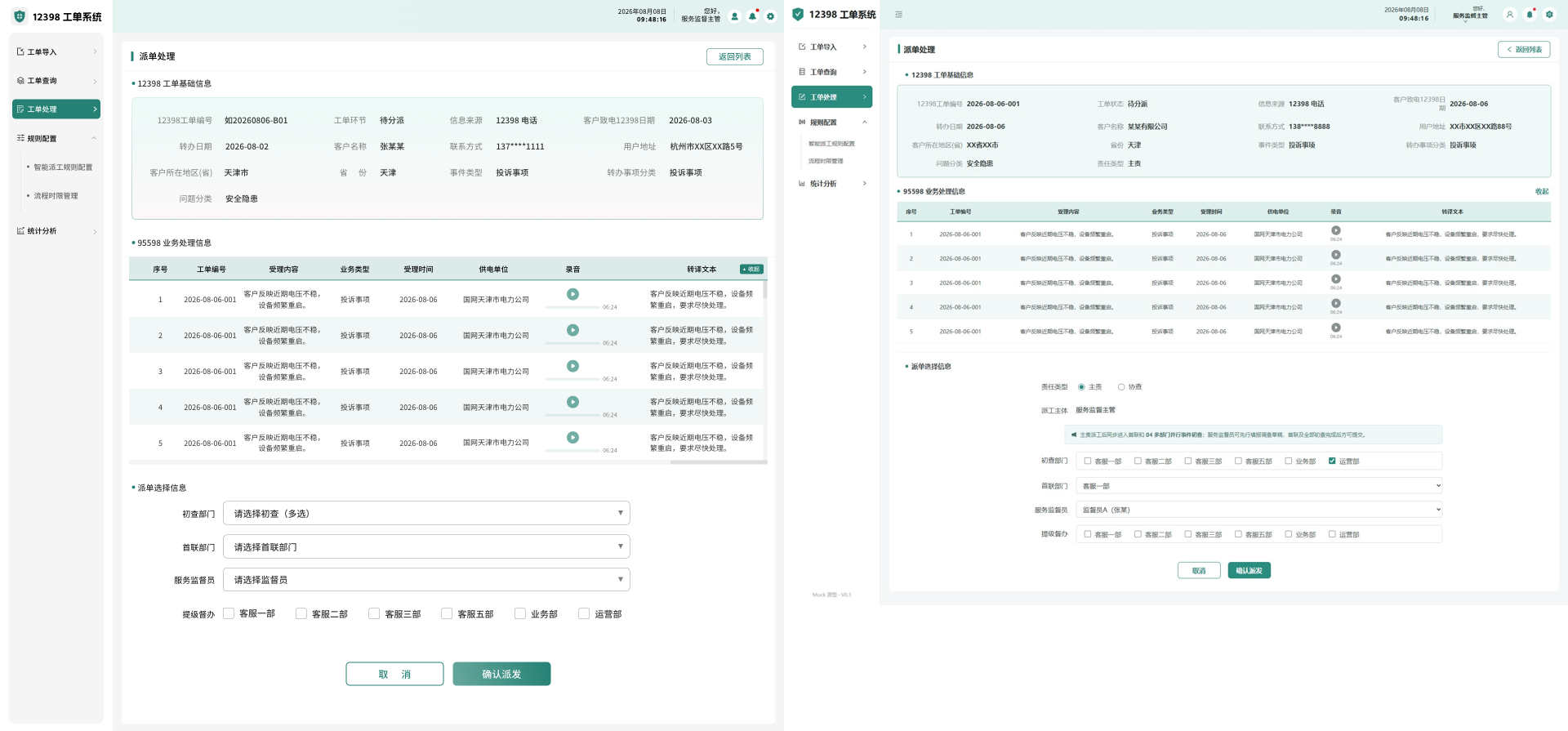Uncheck 运营部 in the right 初查部门 row

click(x=1332, y=461)
